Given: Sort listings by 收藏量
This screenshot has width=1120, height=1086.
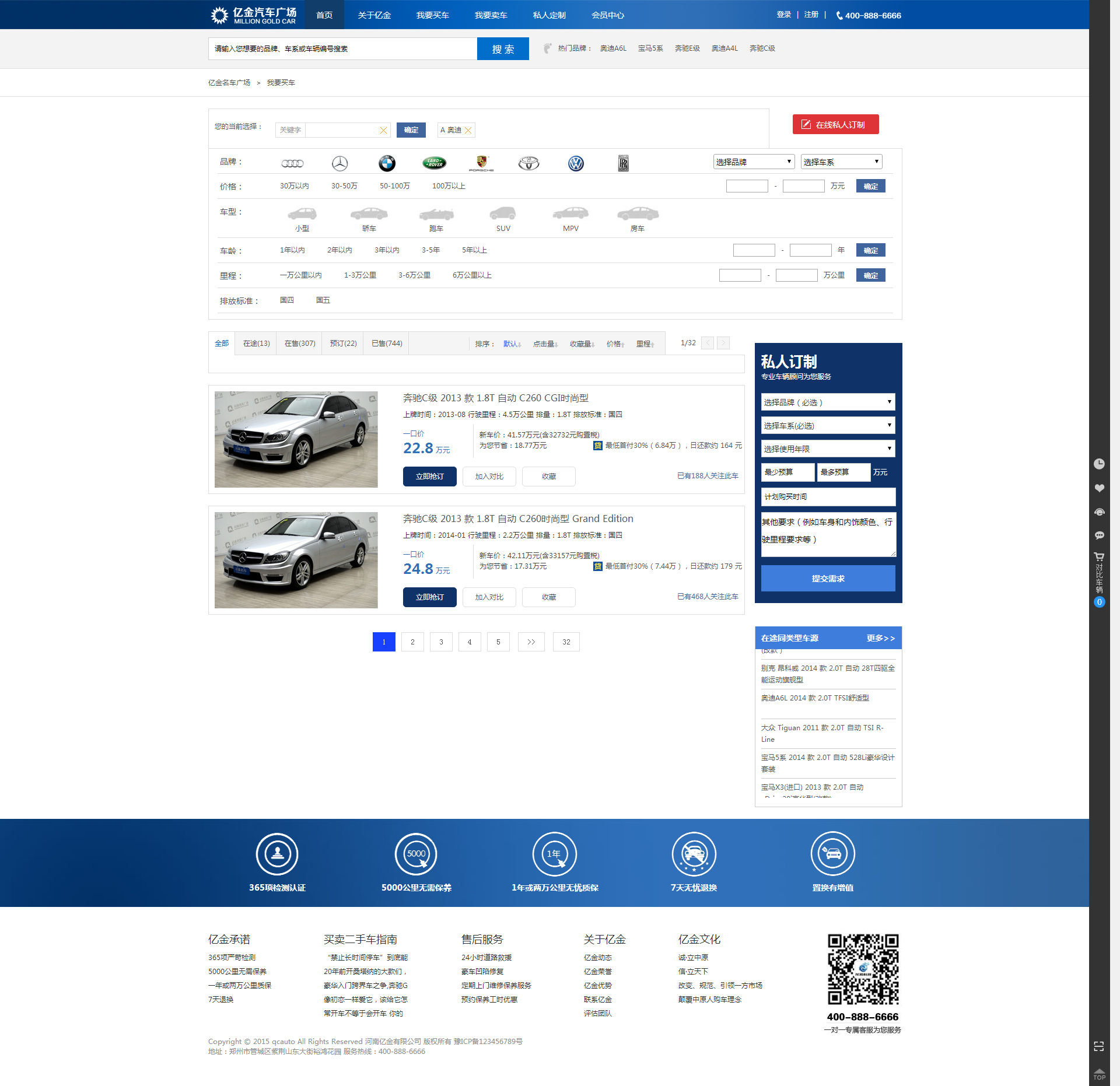Looking at the screenshot, I should tap(582, 344).
